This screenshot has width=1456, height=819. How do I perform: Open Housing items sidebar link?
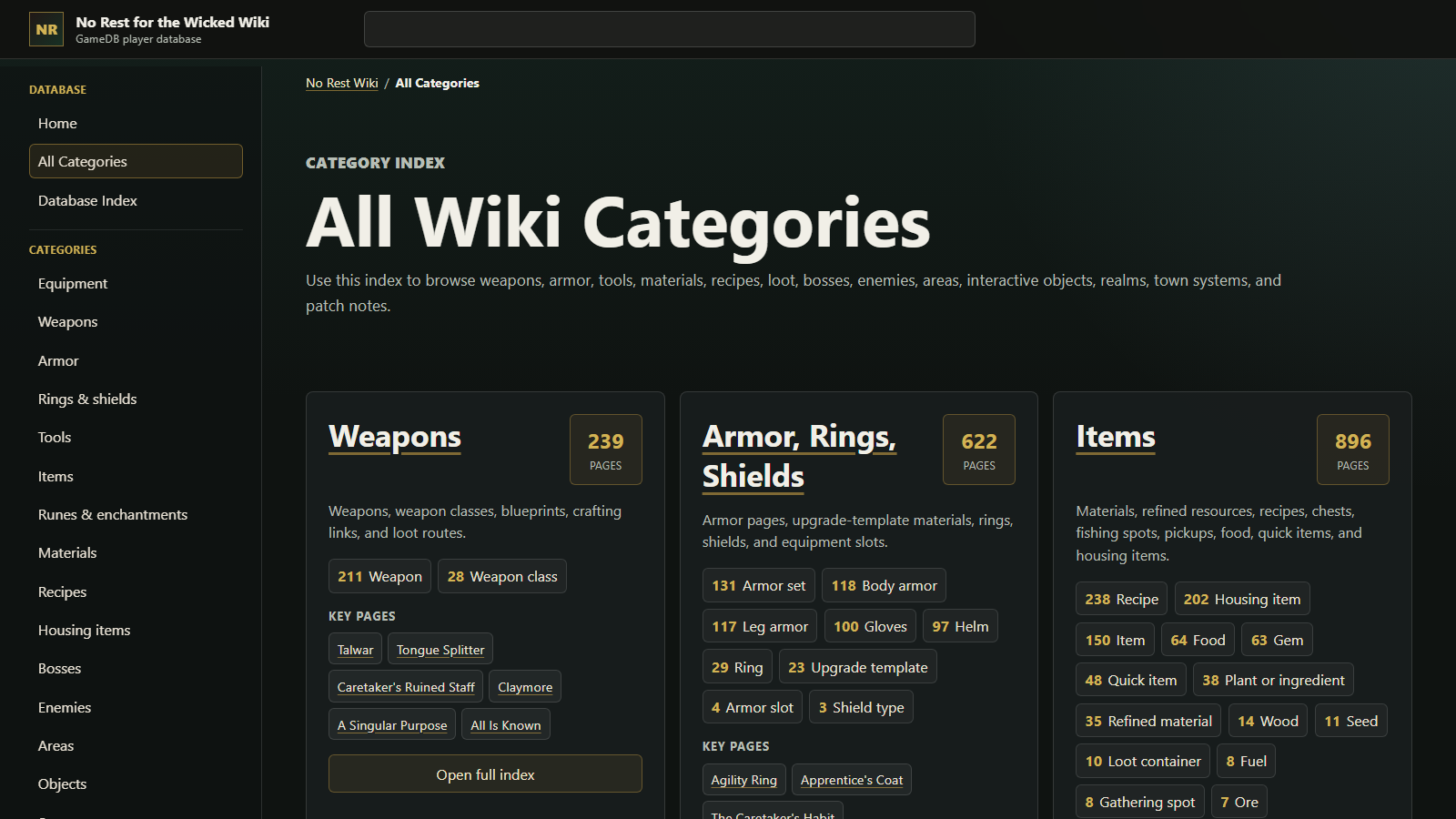click(x=136, y=630)
